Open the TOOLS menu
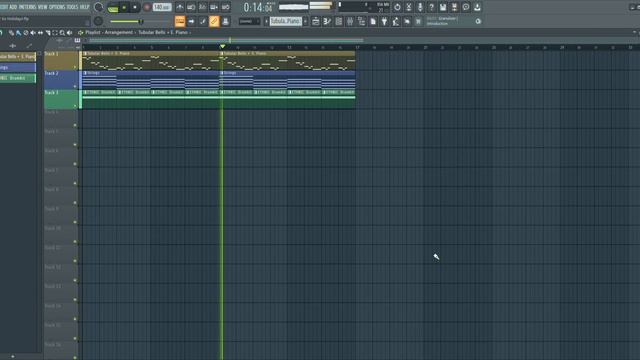Screen dimensions: 640x360 click(72, 7)
